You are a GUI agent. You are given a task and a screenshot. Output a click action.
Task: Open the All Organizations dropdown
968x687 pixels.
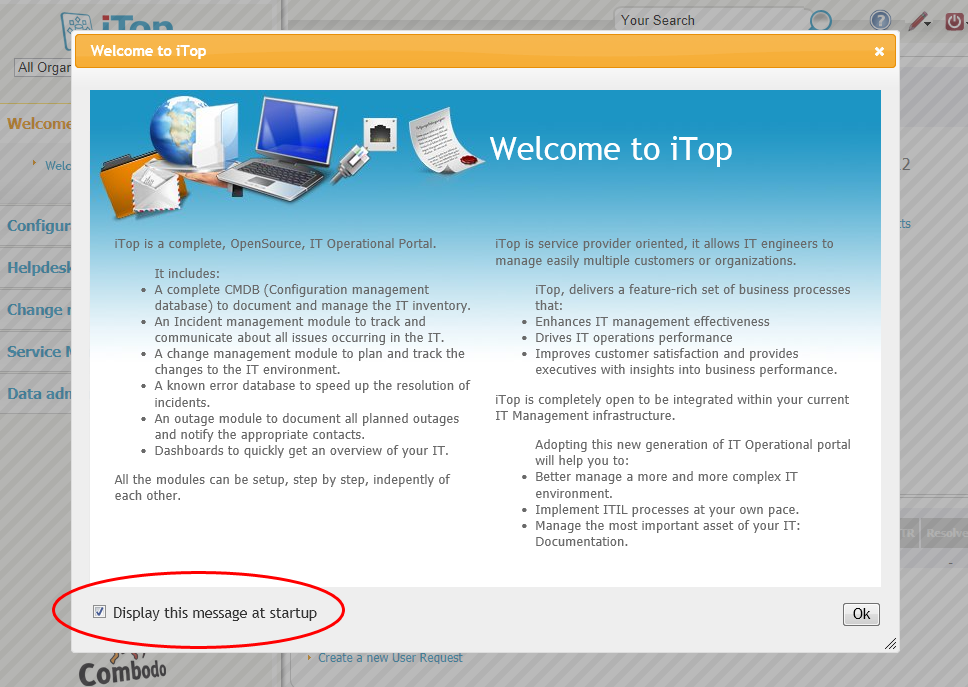click(42, 68)
